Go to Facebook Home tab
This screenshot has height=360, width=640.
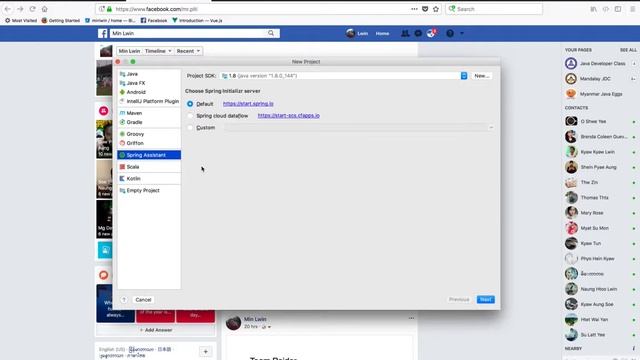382,33
